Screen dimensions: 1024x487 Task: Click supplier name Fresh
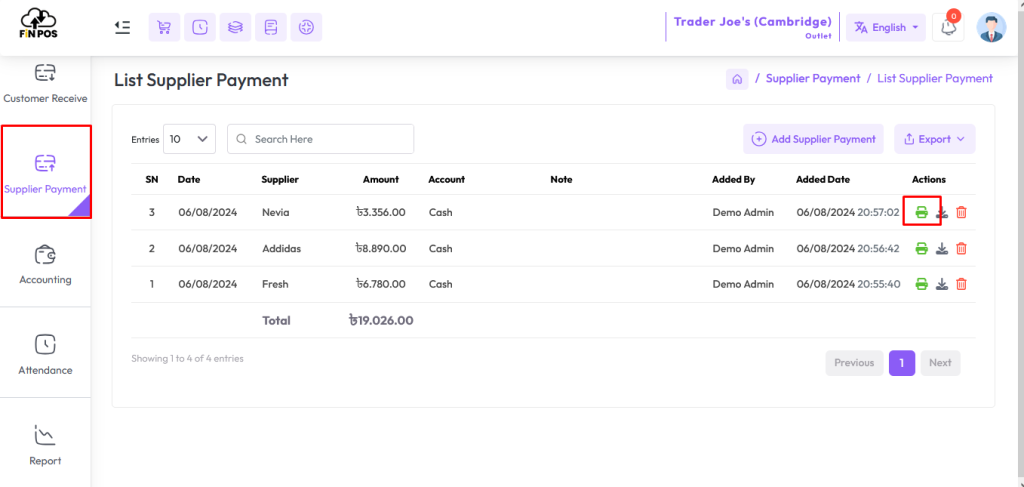[x=275, y=284]
